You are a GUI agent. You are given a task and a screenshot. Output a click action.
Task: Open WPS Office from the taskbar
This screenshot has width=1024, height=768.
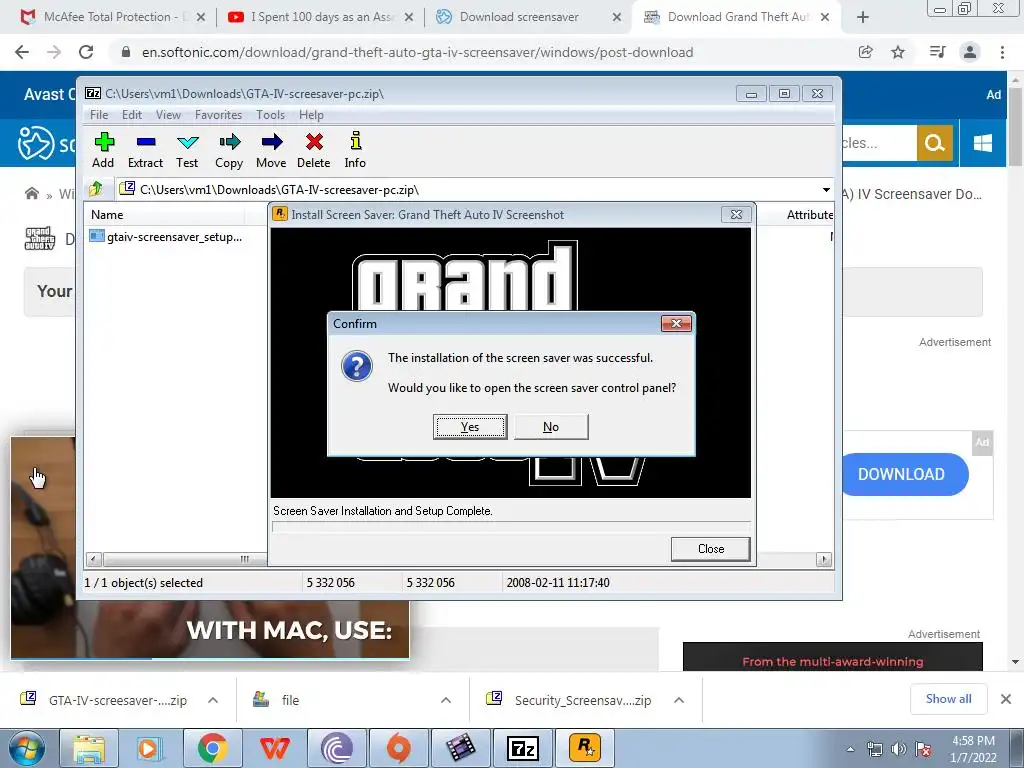point(275,748)
